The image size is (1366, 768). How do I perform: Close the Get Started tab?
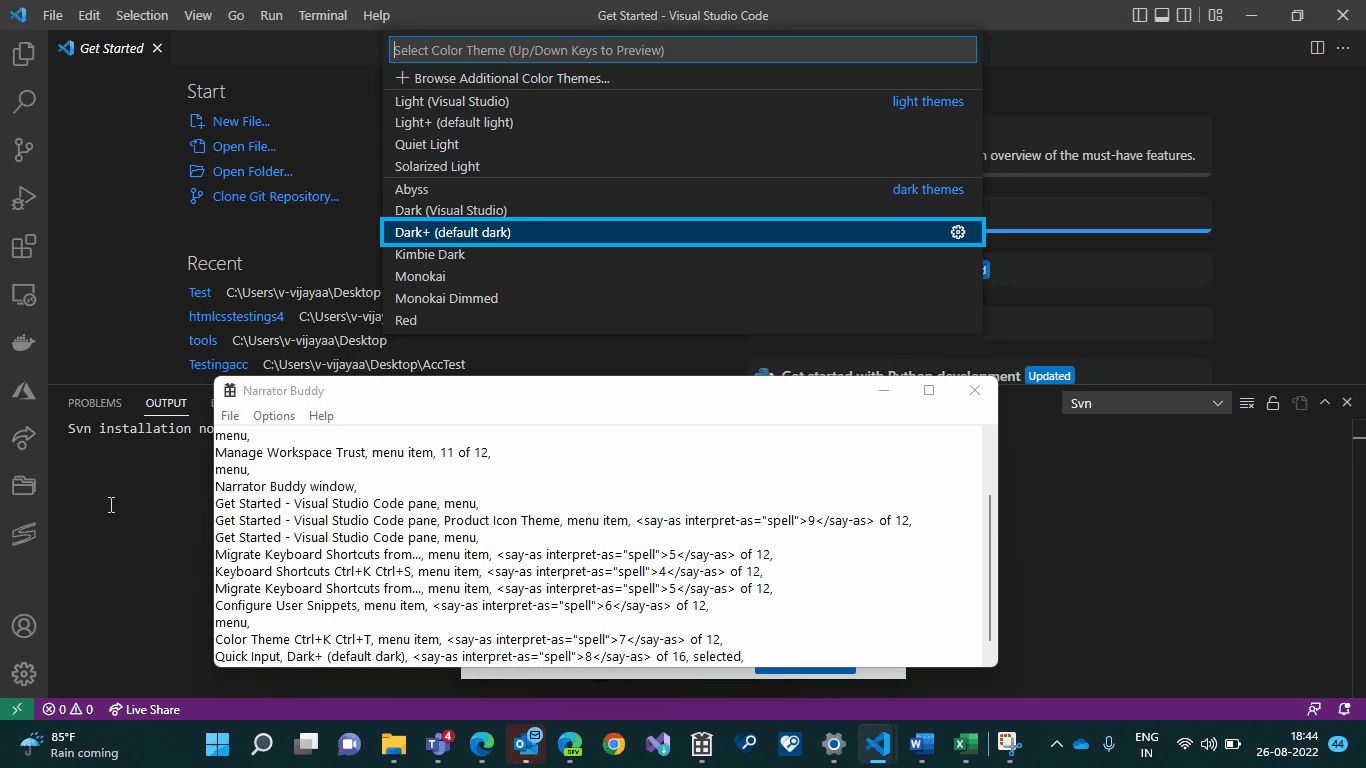pos(157,48)
